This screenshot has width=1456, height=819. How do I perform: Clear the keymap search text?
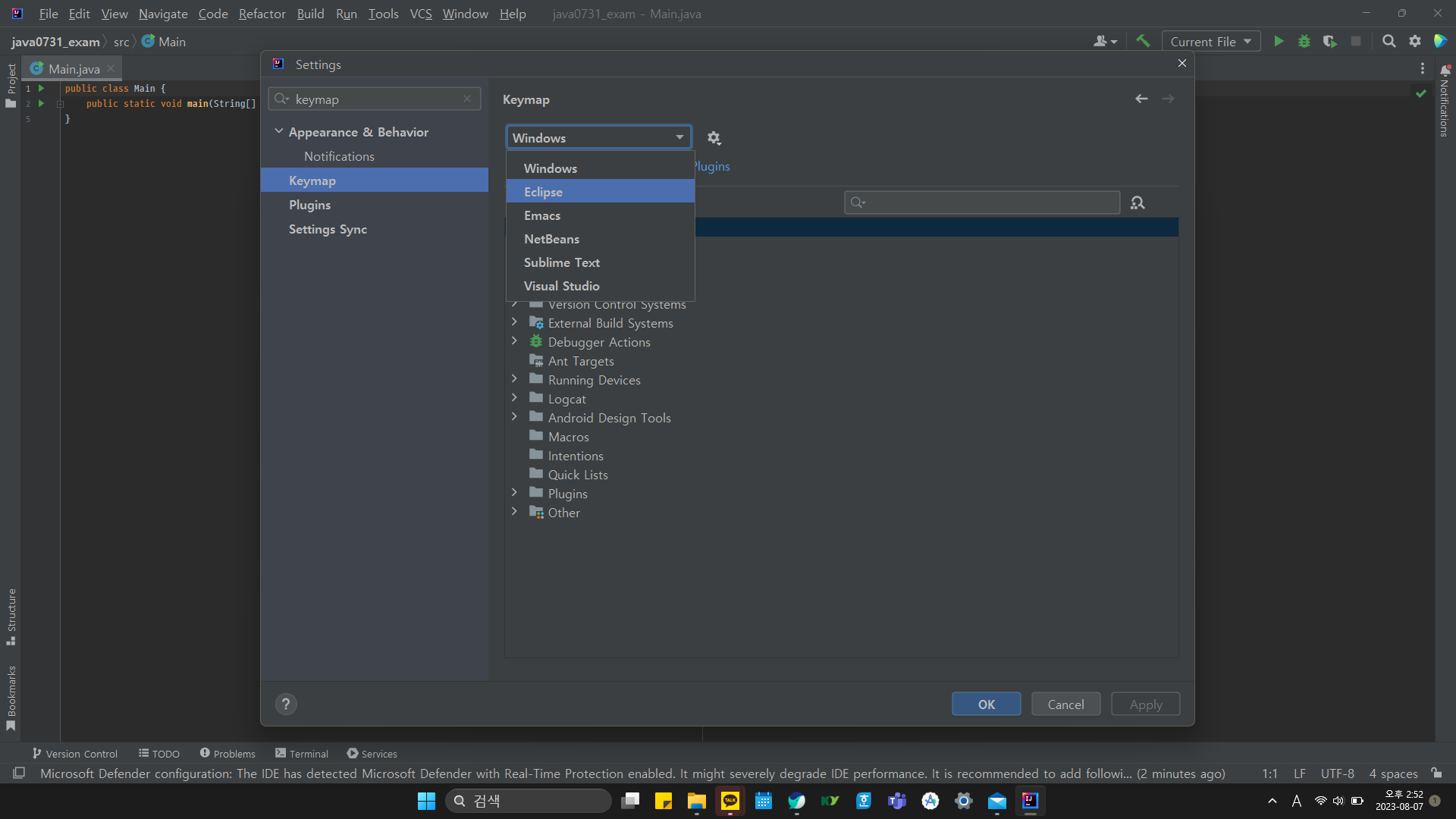click(467, 99)
